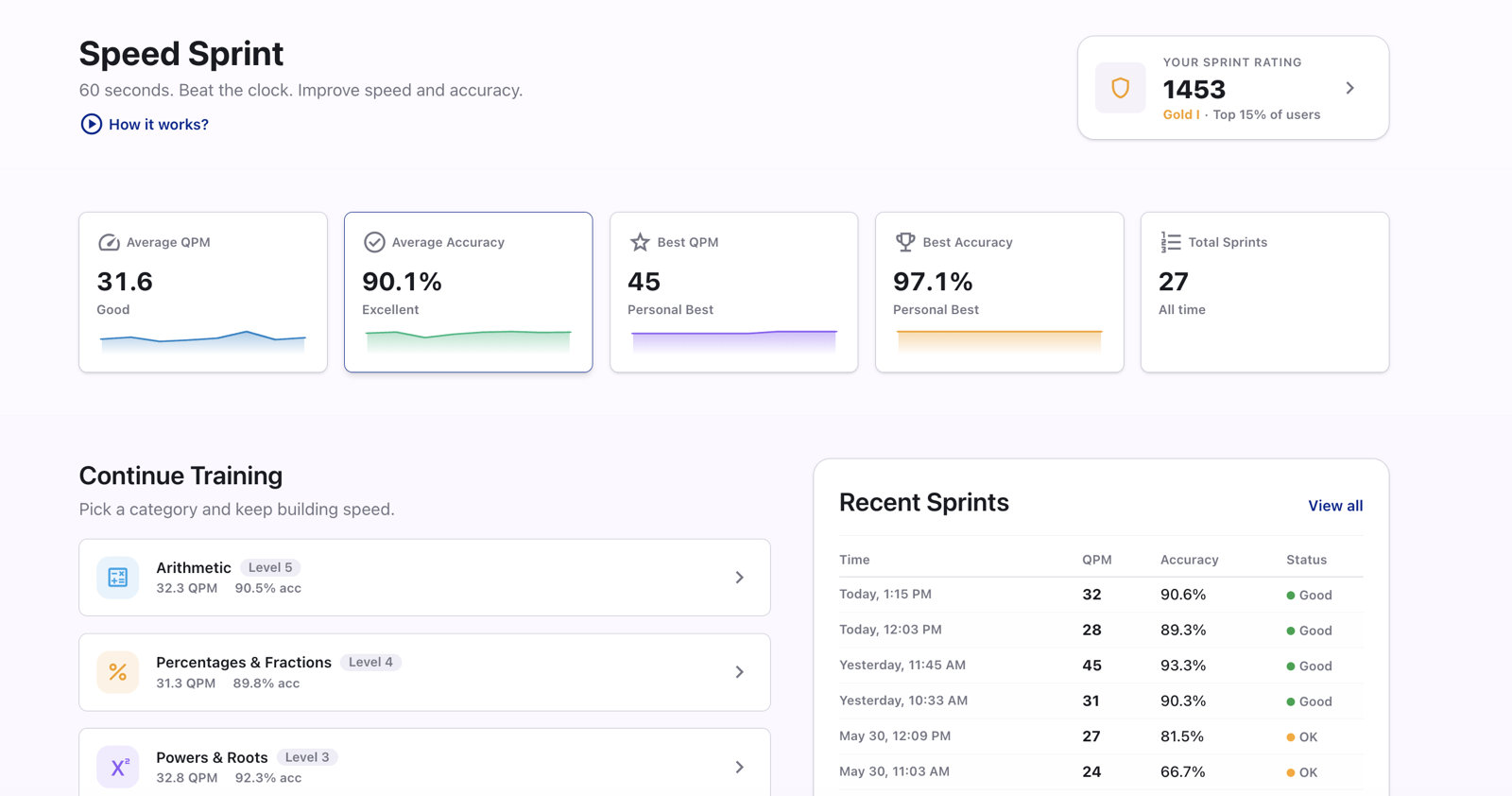
Task: Click the Level 4 badge
Action: (x=370, y=662)
